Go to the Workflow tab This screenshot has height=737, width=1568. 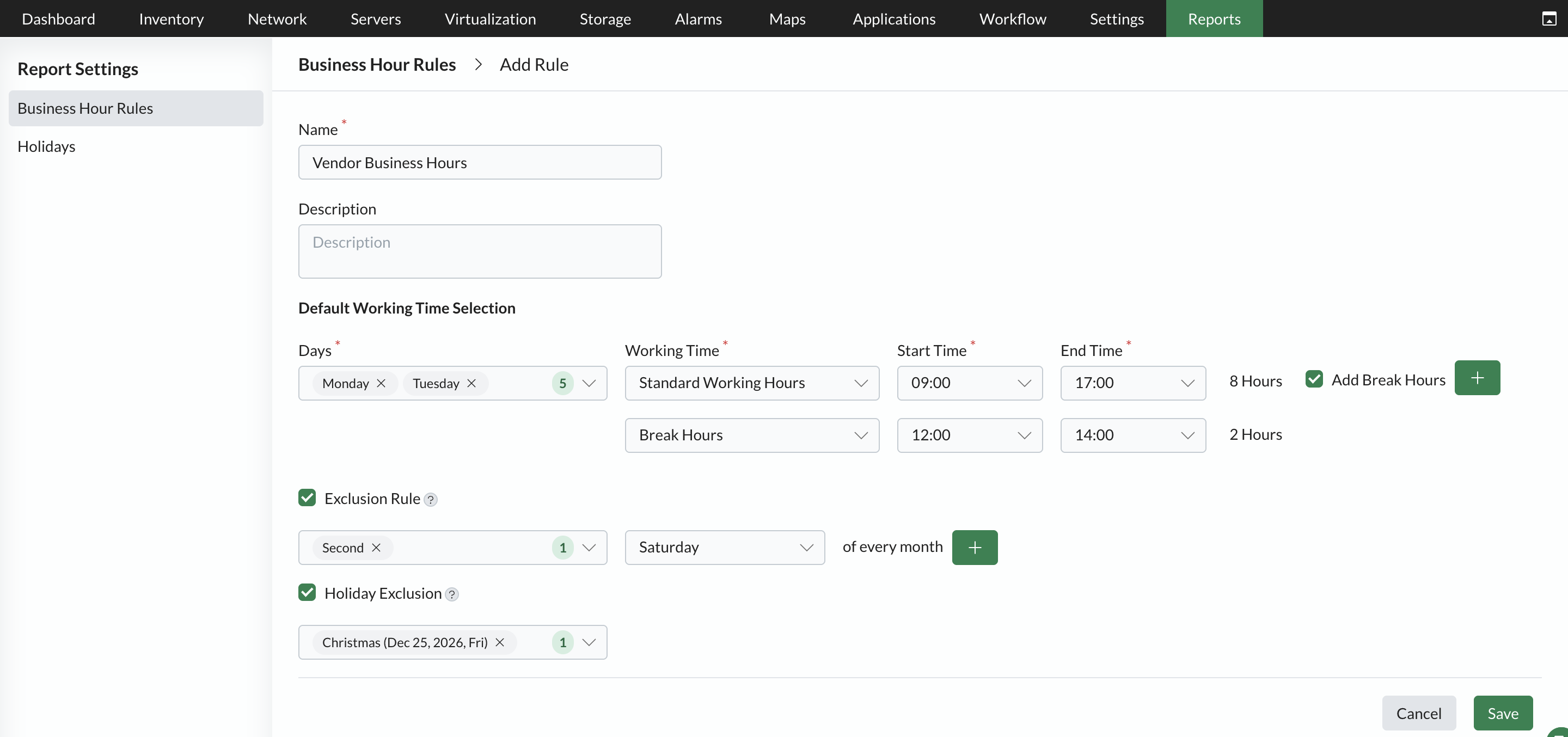point(1012,19)
